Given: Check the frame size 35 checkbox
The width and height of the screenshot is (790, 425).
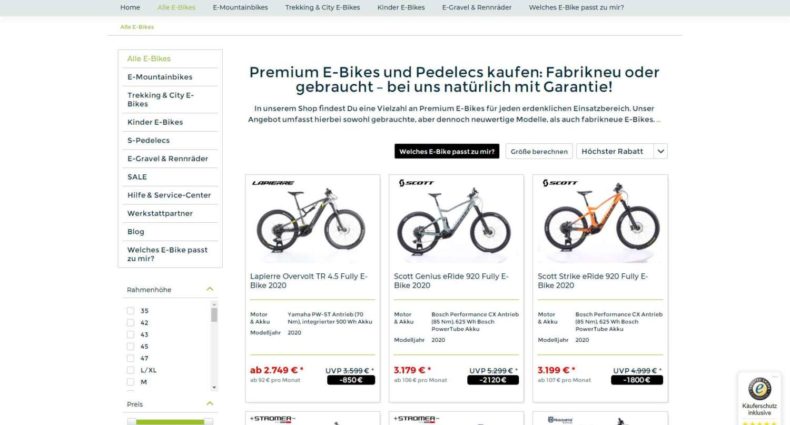Looking at the screenshot, I should tap(130, 311).
